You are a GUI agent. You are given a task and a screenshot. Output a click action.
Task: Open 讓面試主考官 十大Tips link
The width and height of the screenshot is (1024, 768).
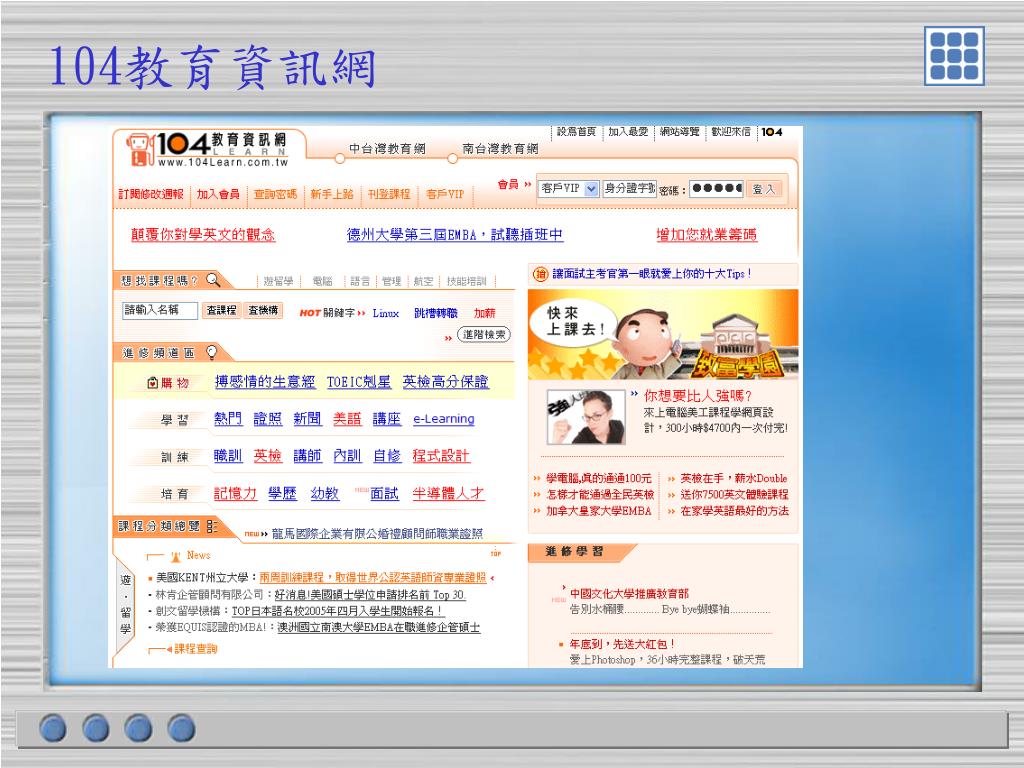(652, 274)
